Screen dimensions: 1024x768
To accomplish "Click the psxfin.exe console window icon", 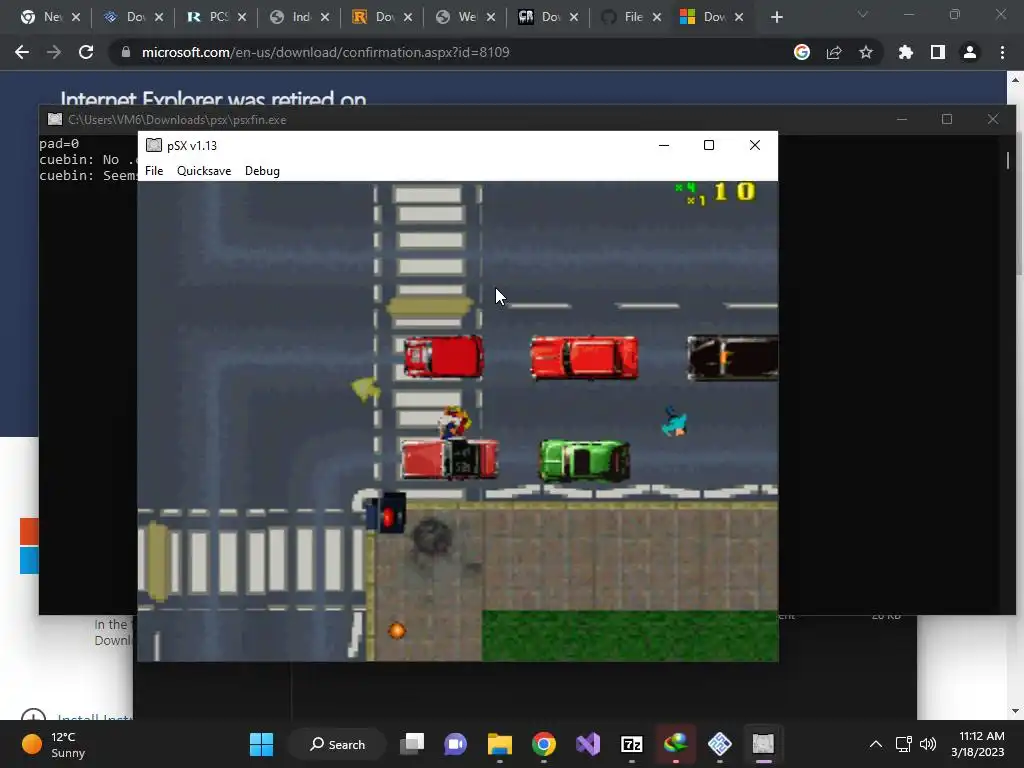I will [x=55, y=119].
